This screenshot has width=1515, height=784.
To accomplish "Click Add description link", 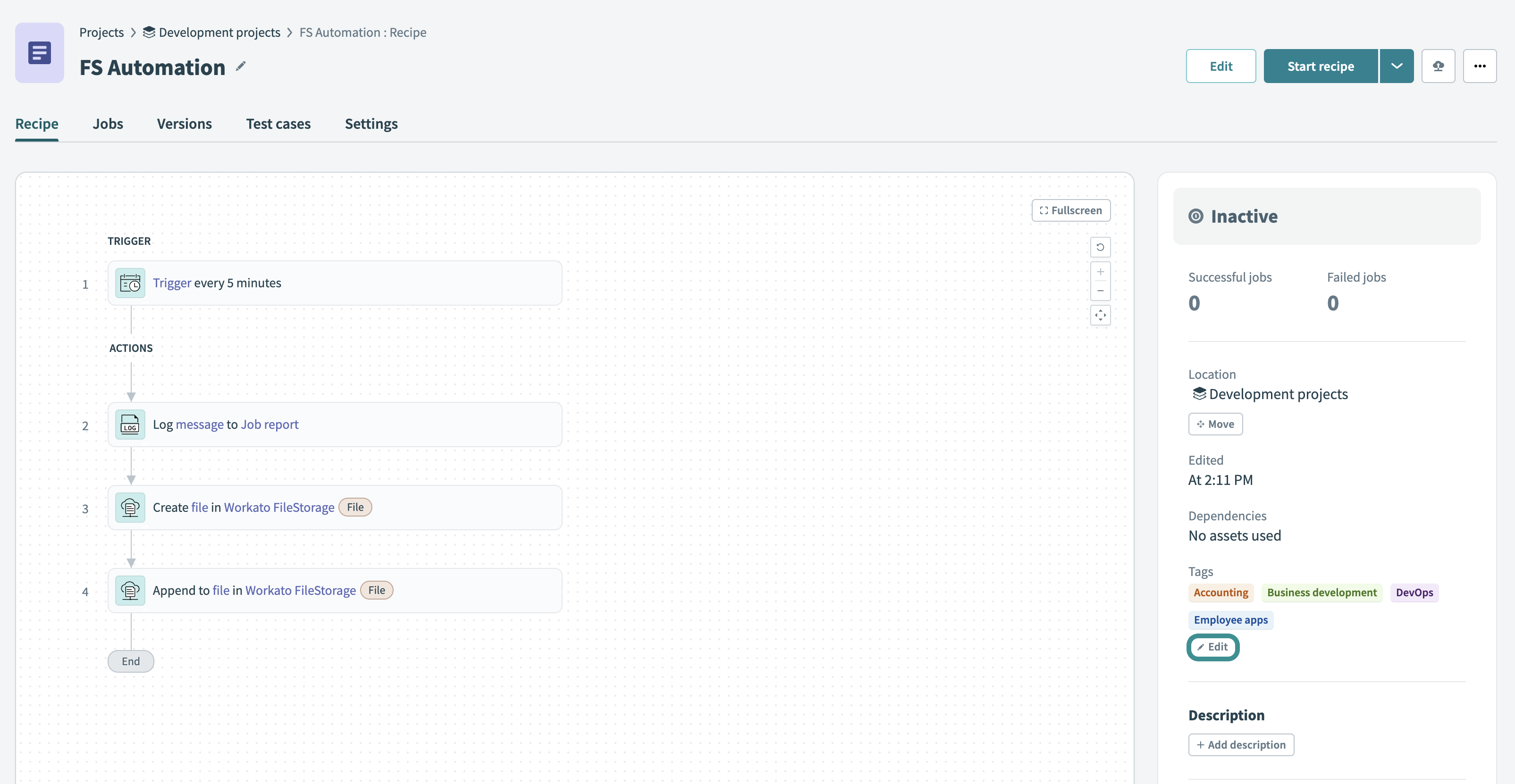I will pyautogui.click(x=1241, y=744).
